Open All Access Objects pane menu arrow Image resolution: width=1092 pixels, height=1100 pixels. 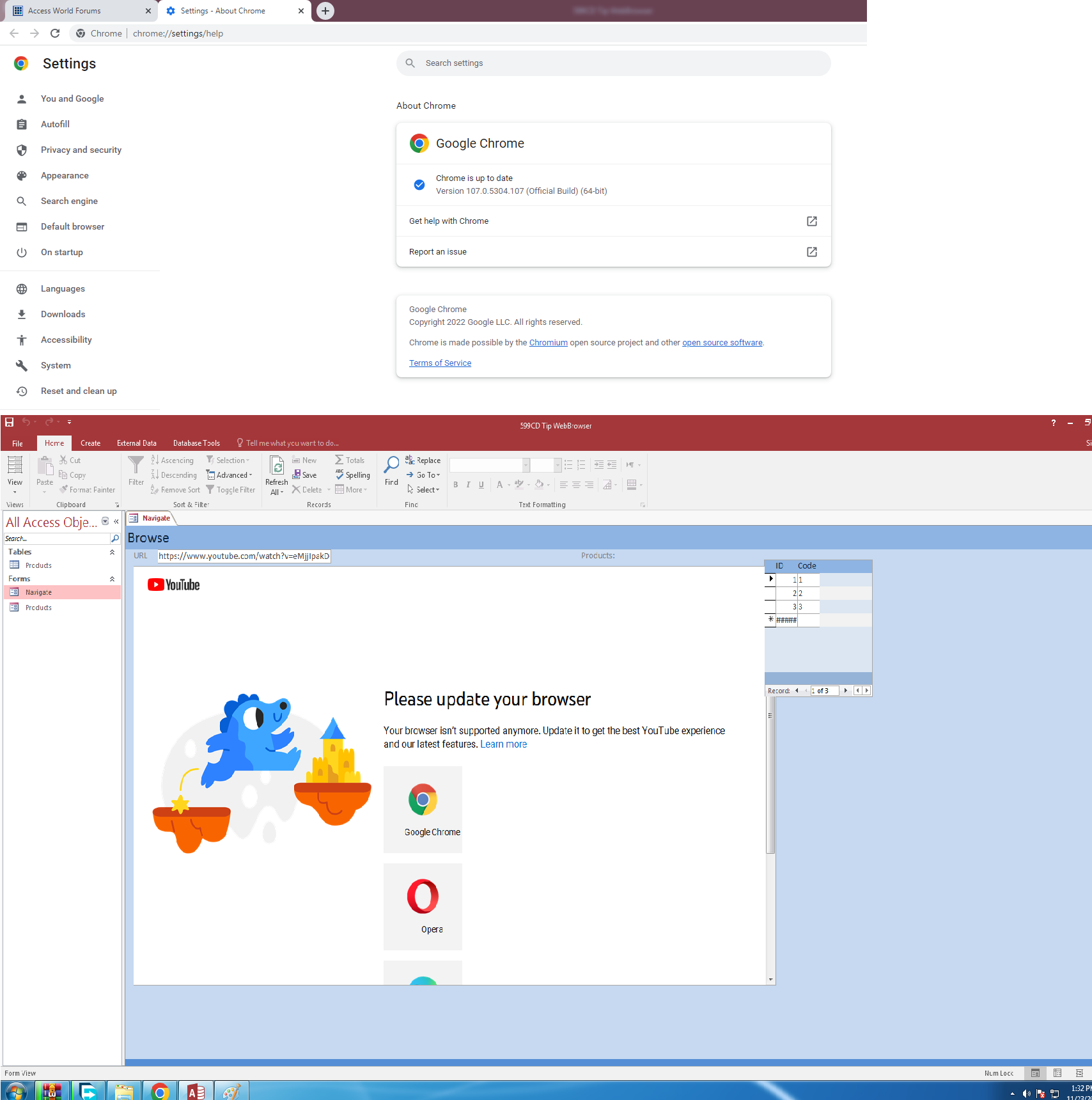(105, 521)
